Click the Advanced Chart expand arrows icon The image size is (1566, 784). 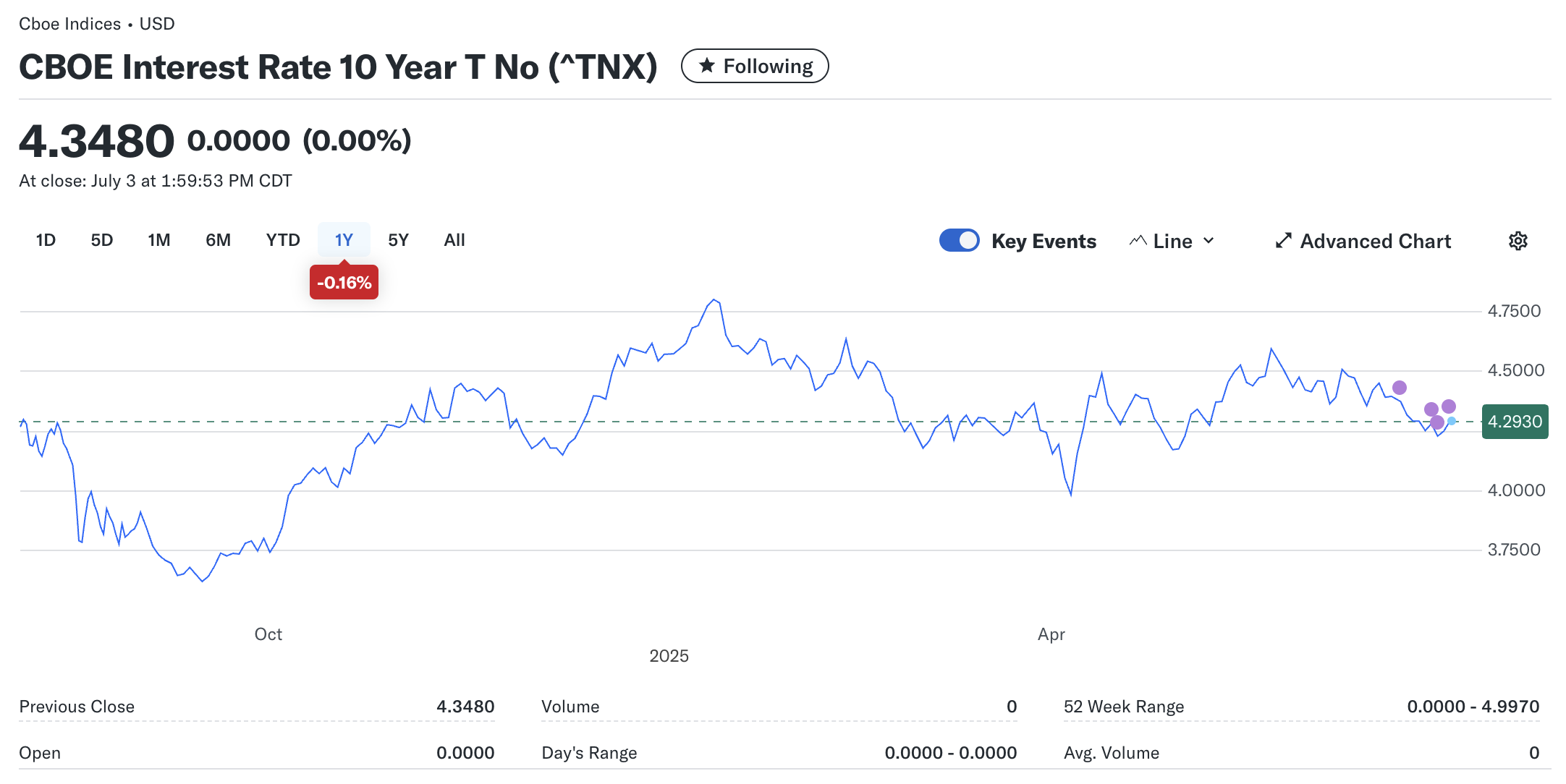pyautogui.click(x=1283, y=241)
